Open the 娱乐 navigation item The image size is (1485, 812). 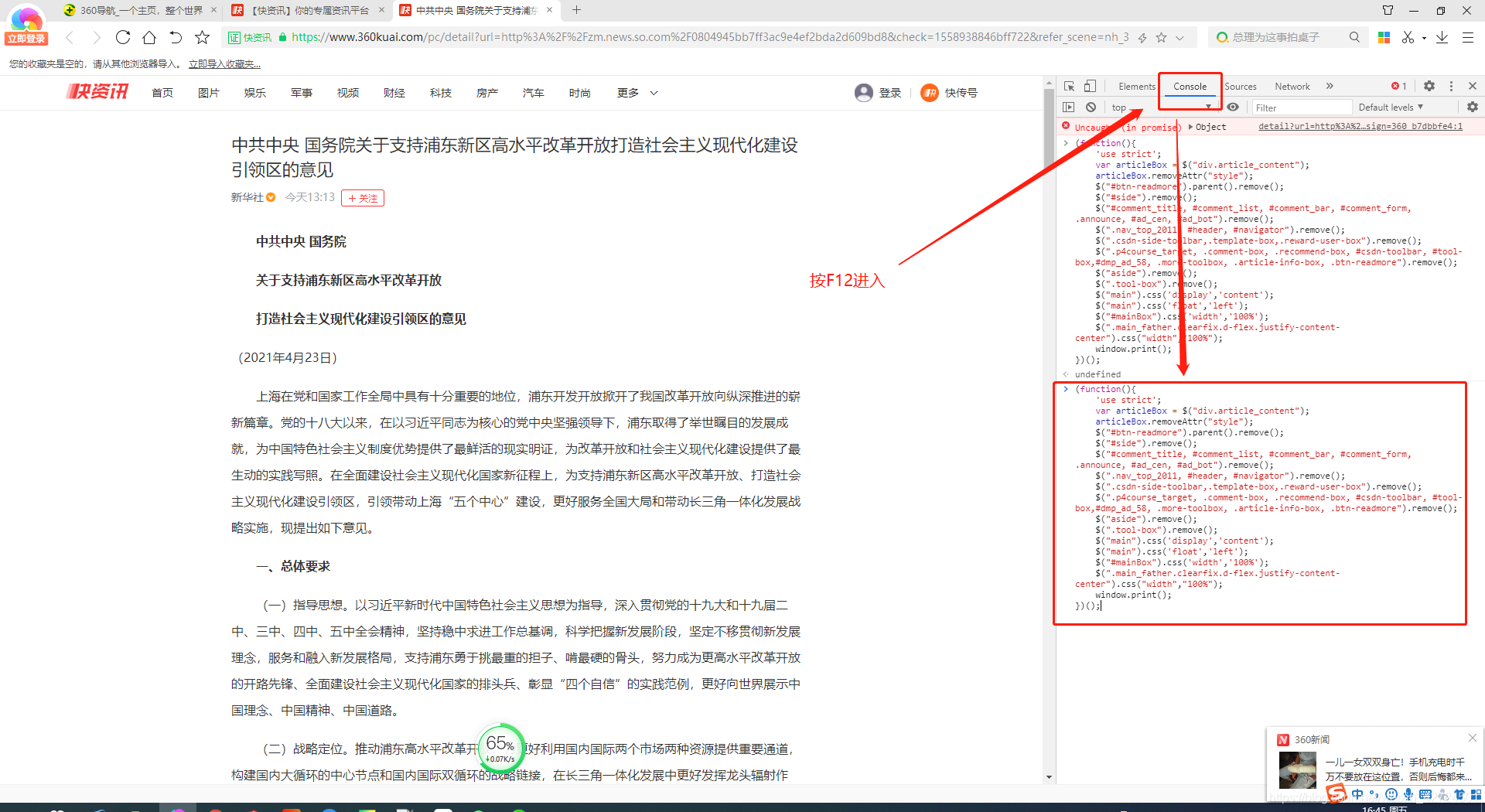click(x=255, y=93)
